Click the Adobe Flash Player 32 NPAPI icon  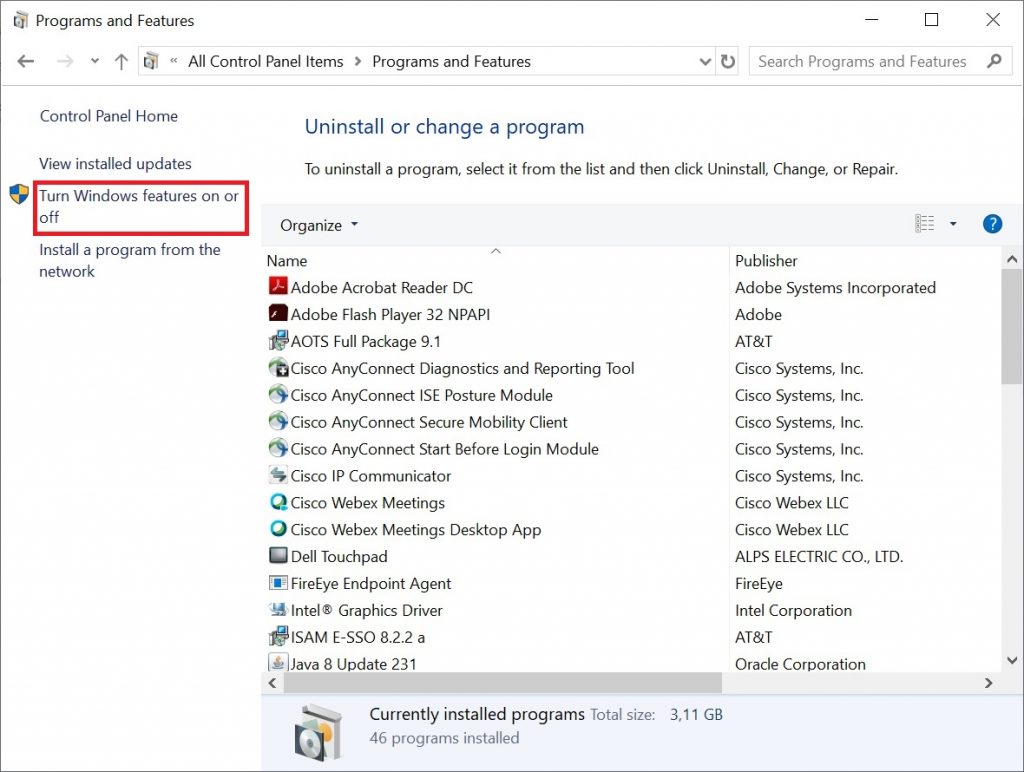coord(278,313)
